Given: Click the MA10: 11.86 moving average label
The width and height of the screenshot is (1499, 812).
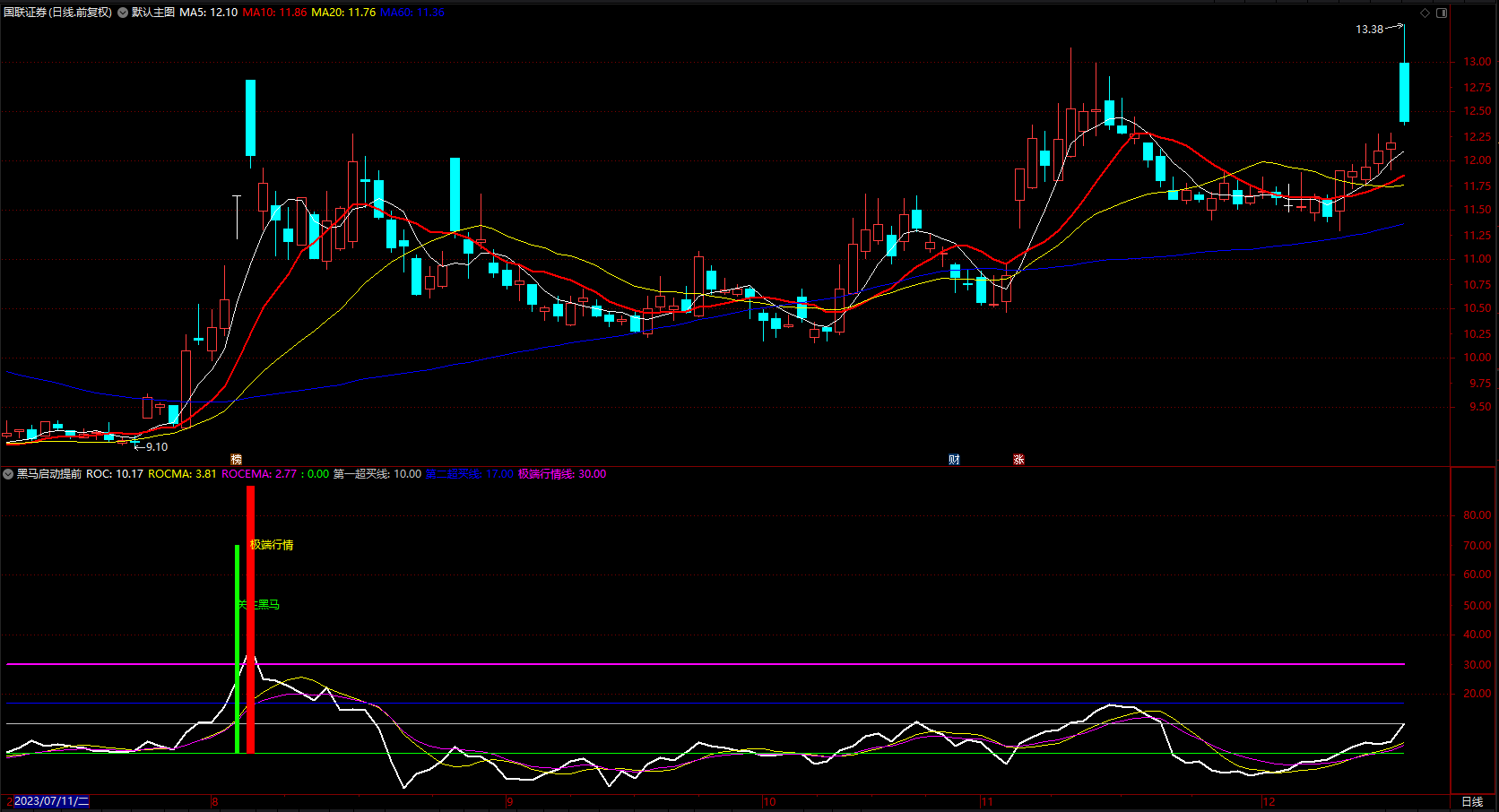Looking at the screenshot, I should (274, 13).
